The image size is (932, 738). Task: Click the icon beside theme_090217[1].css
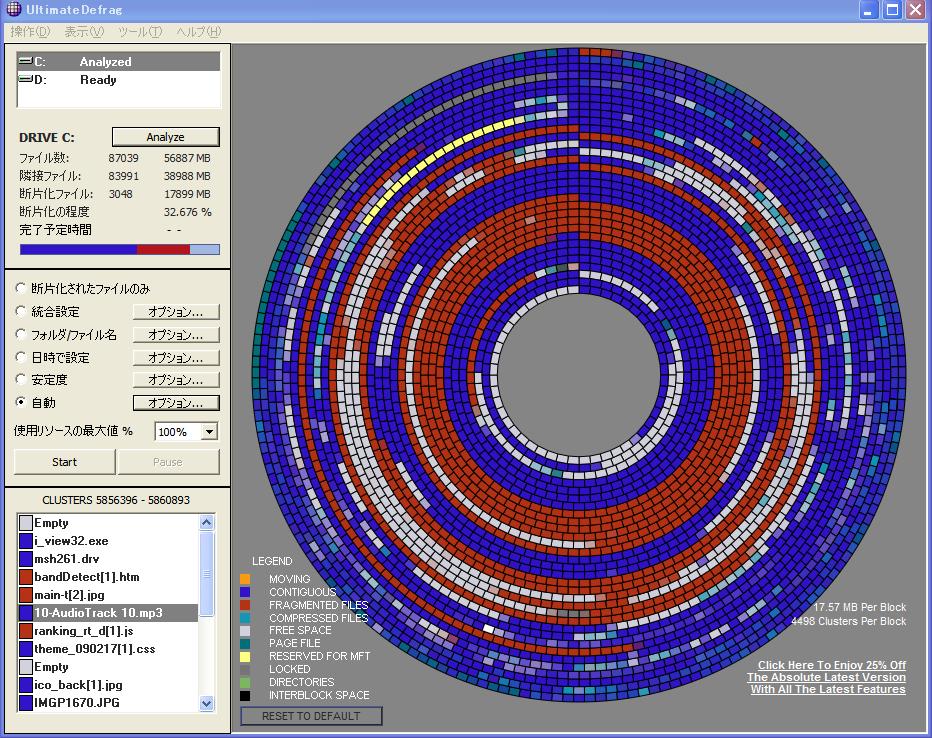point(26,649)
